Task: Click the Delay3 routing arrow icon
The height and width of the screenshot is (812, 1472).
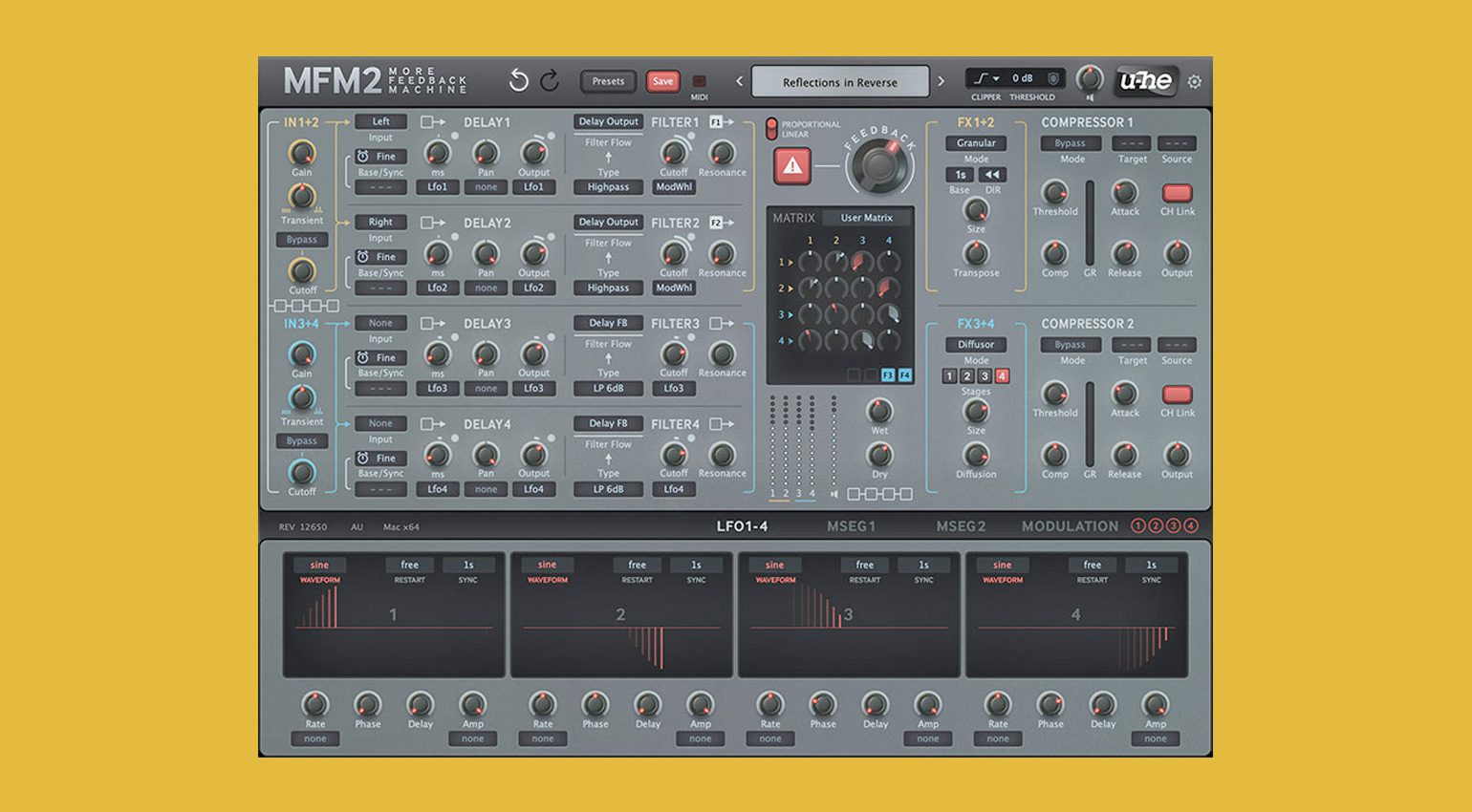Action: pyautogui.click(x=433, y=323)
